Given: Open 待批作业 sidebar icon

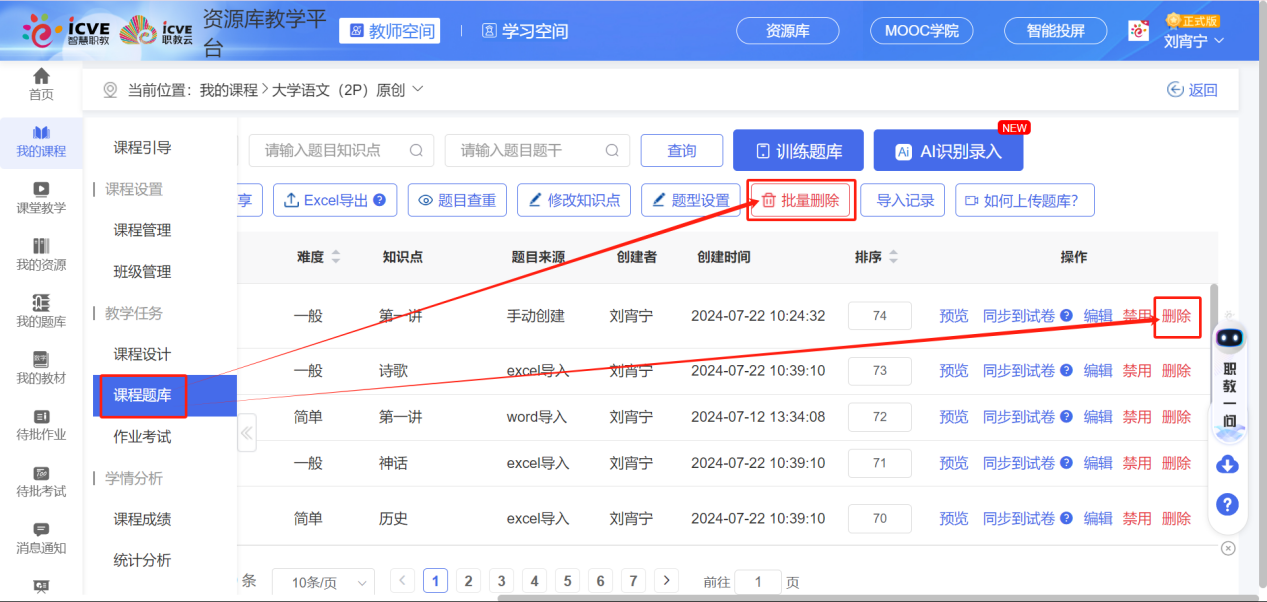Looking at the screenshot, I should click(41, 424).
